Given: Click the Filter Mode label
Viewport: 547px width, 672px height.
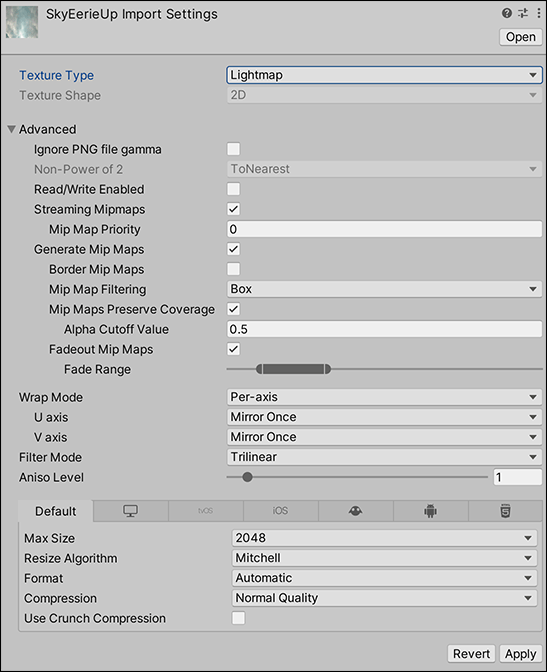Looking at the screenshot, I should click(50, 457).
